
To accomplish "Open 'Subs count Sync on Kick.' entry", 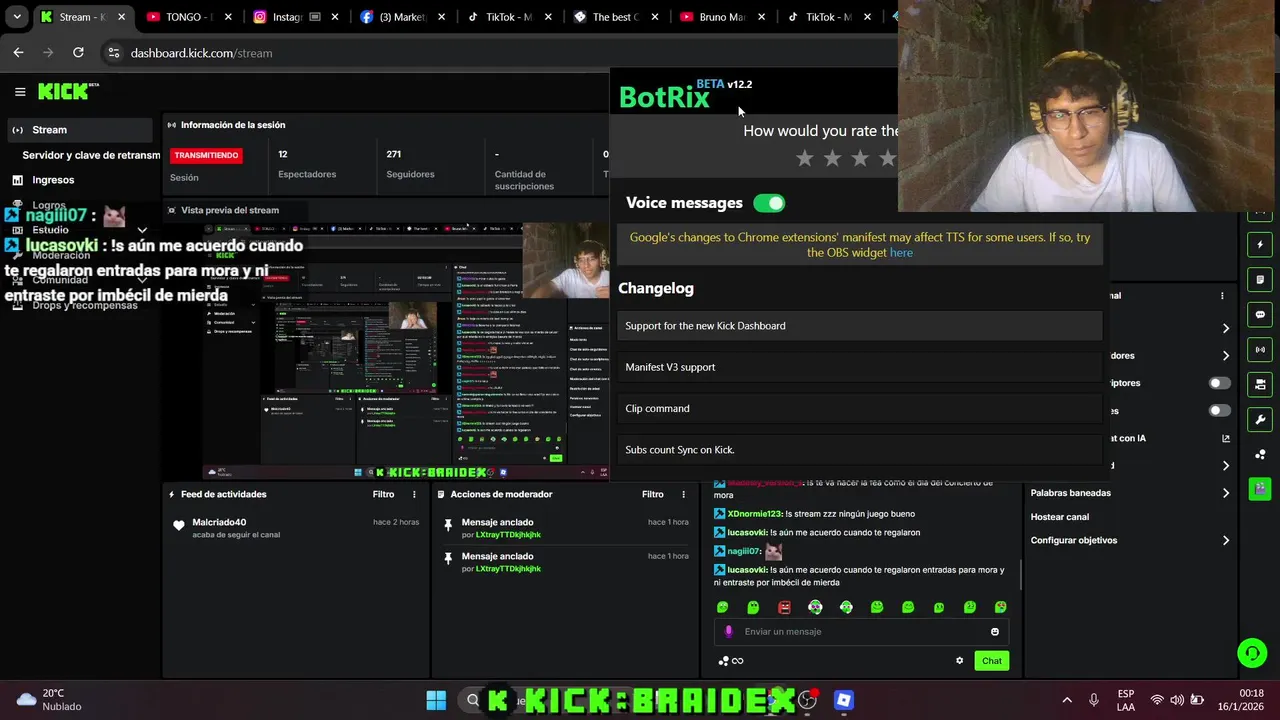I will click(860, 450).
